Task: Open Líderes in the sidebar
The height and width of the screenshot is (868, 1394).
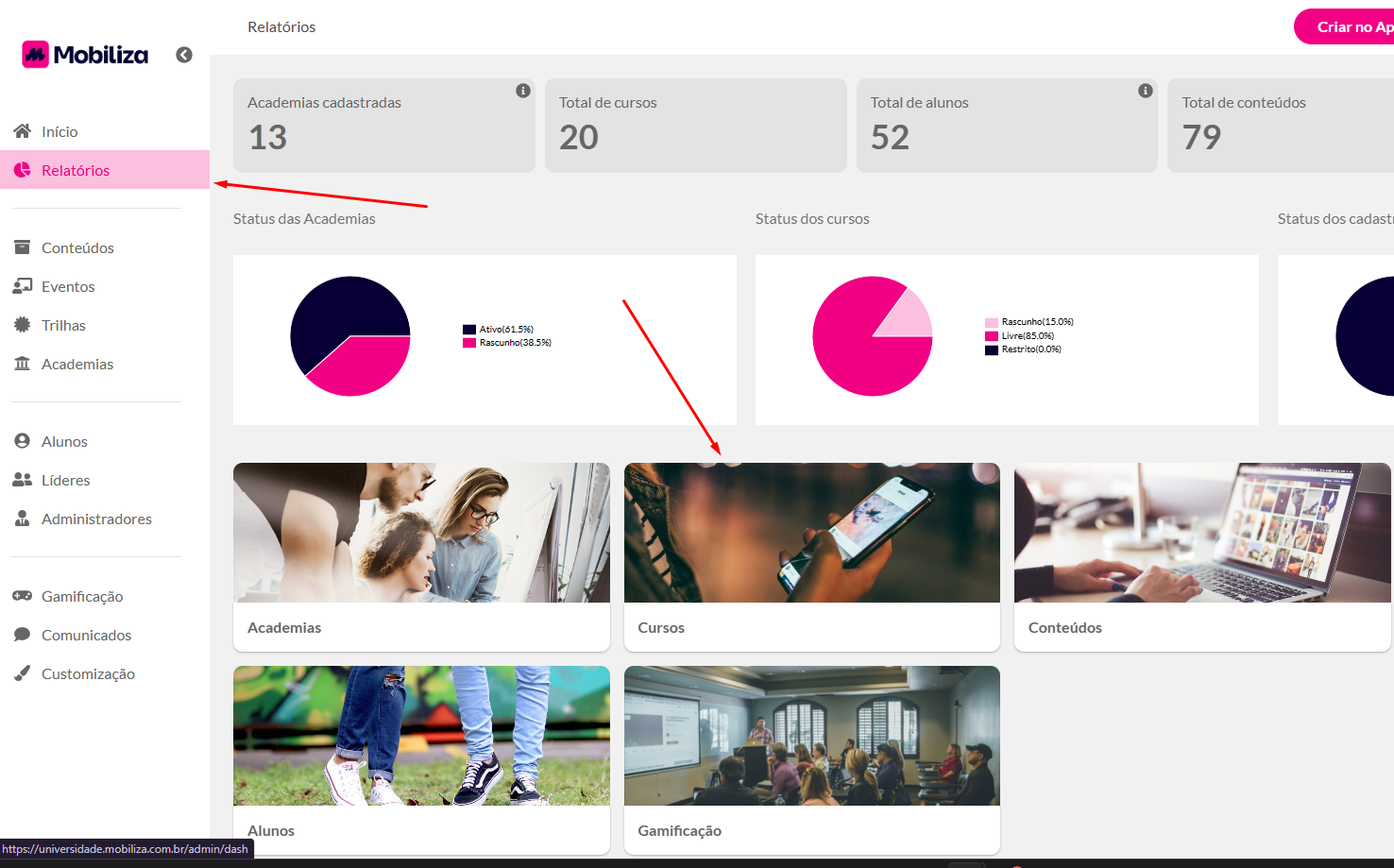Action: point(65,480)
